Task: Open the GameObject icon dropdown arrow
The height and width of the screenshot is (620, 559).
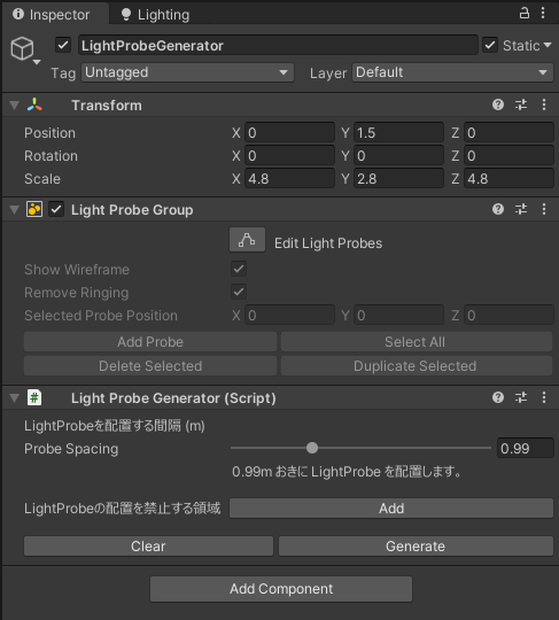Action: pos(37,62)
